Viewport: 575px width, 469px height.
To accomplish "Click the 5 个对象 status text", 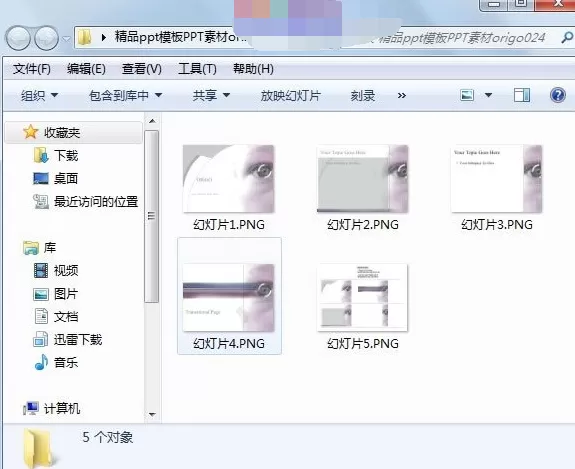I will coord(107,437).
